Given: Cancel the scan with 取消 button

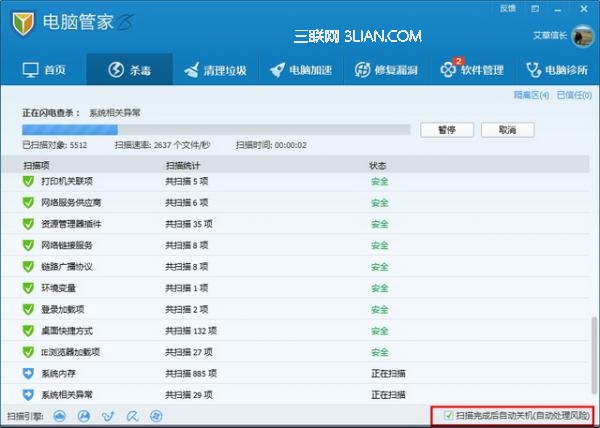Looking at the screenshot, I should tap(507, 130).
